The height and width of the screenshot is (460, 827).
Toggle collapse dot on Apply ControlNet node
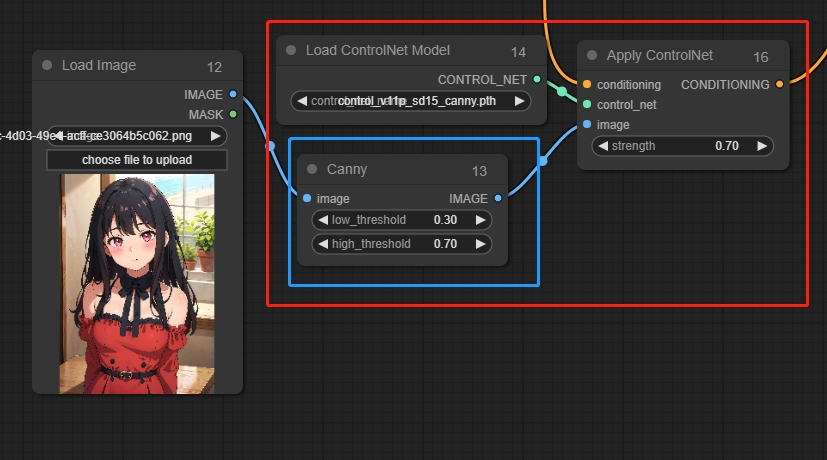tap(592, 56)
